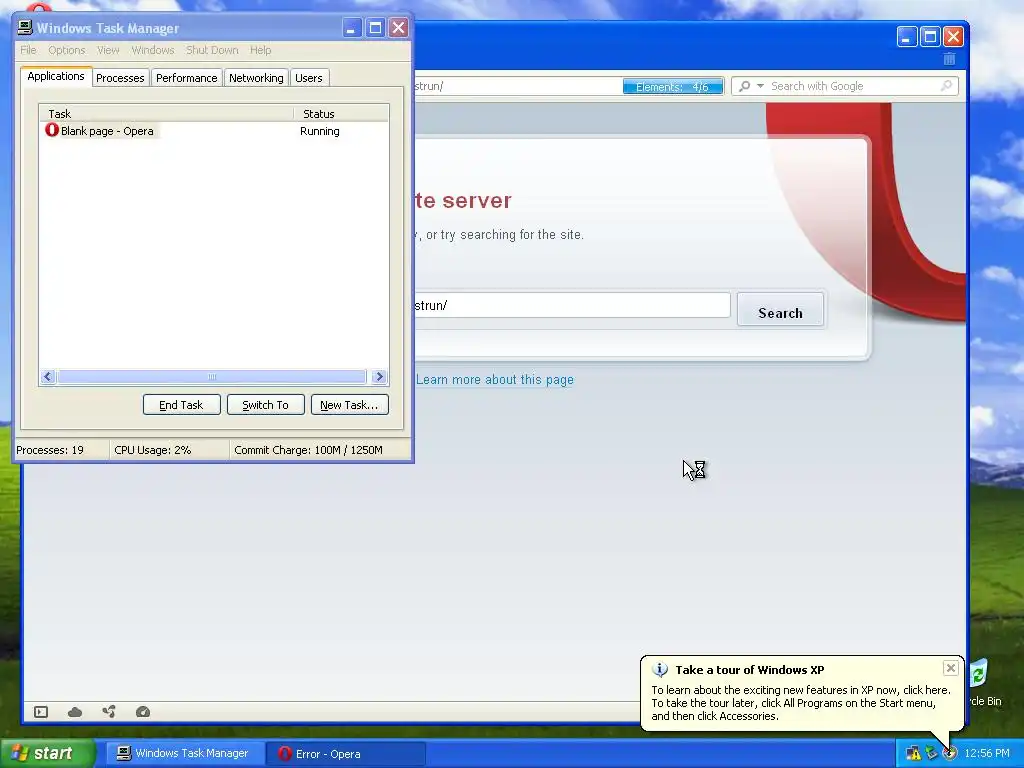Open Opera's closed tabs trash icon
The image size is (1024, 768).
pyautogui.click(x=950, y=59)
